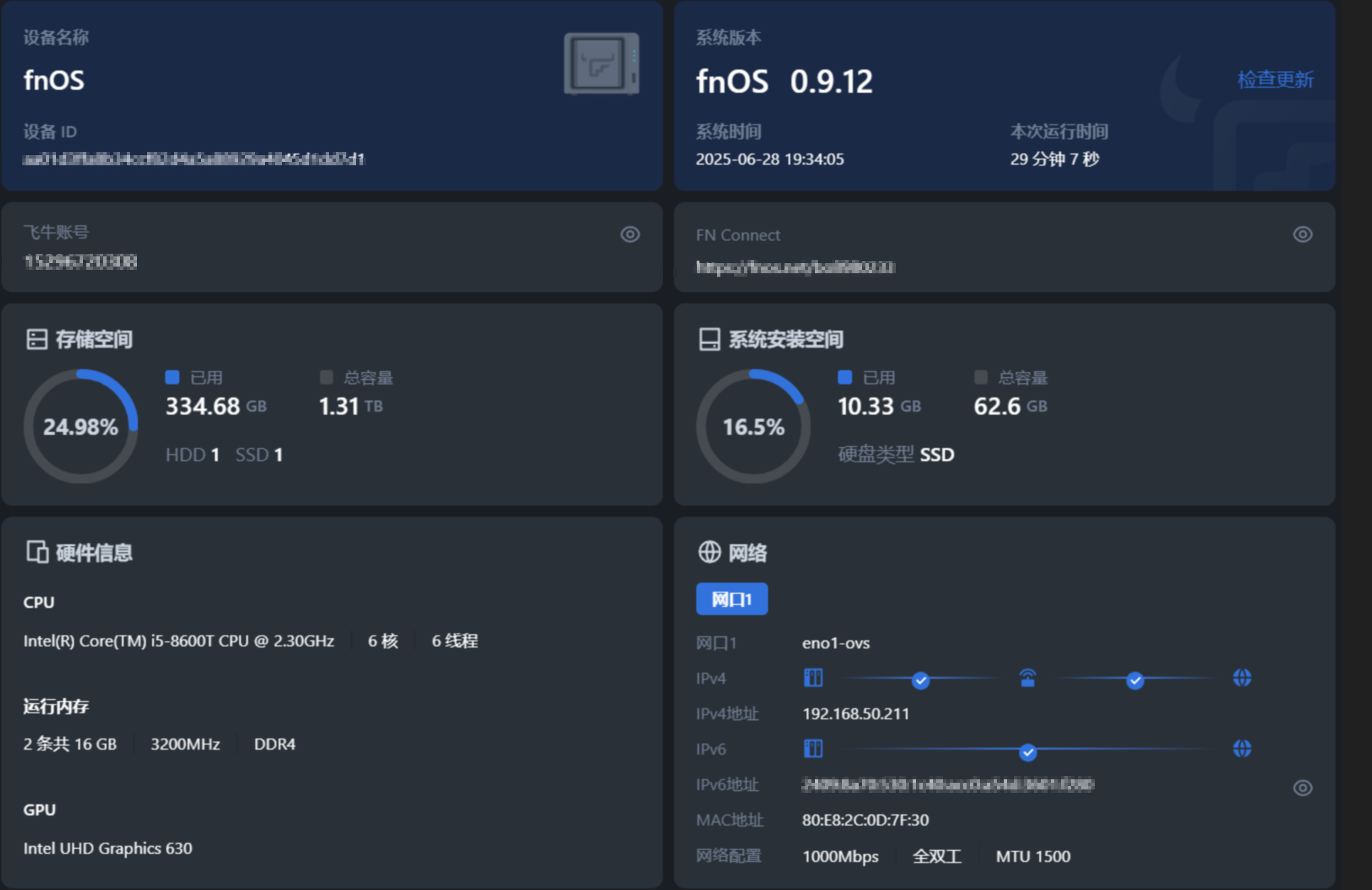Click the NAS device thumbnail image

(x=602, y=63)
